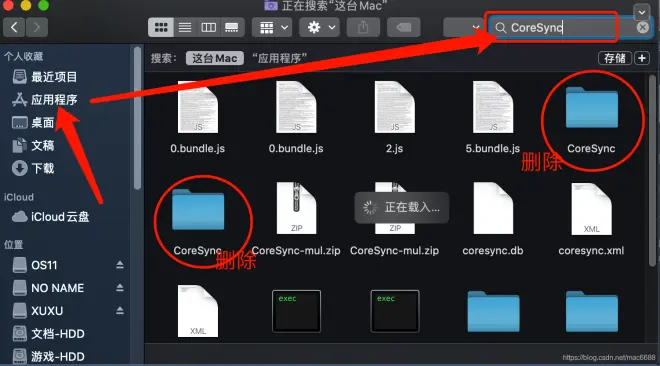Viewport: 660px width, 366px height.
Task: Switch to icon view mode
Action: tap(161, 28)
